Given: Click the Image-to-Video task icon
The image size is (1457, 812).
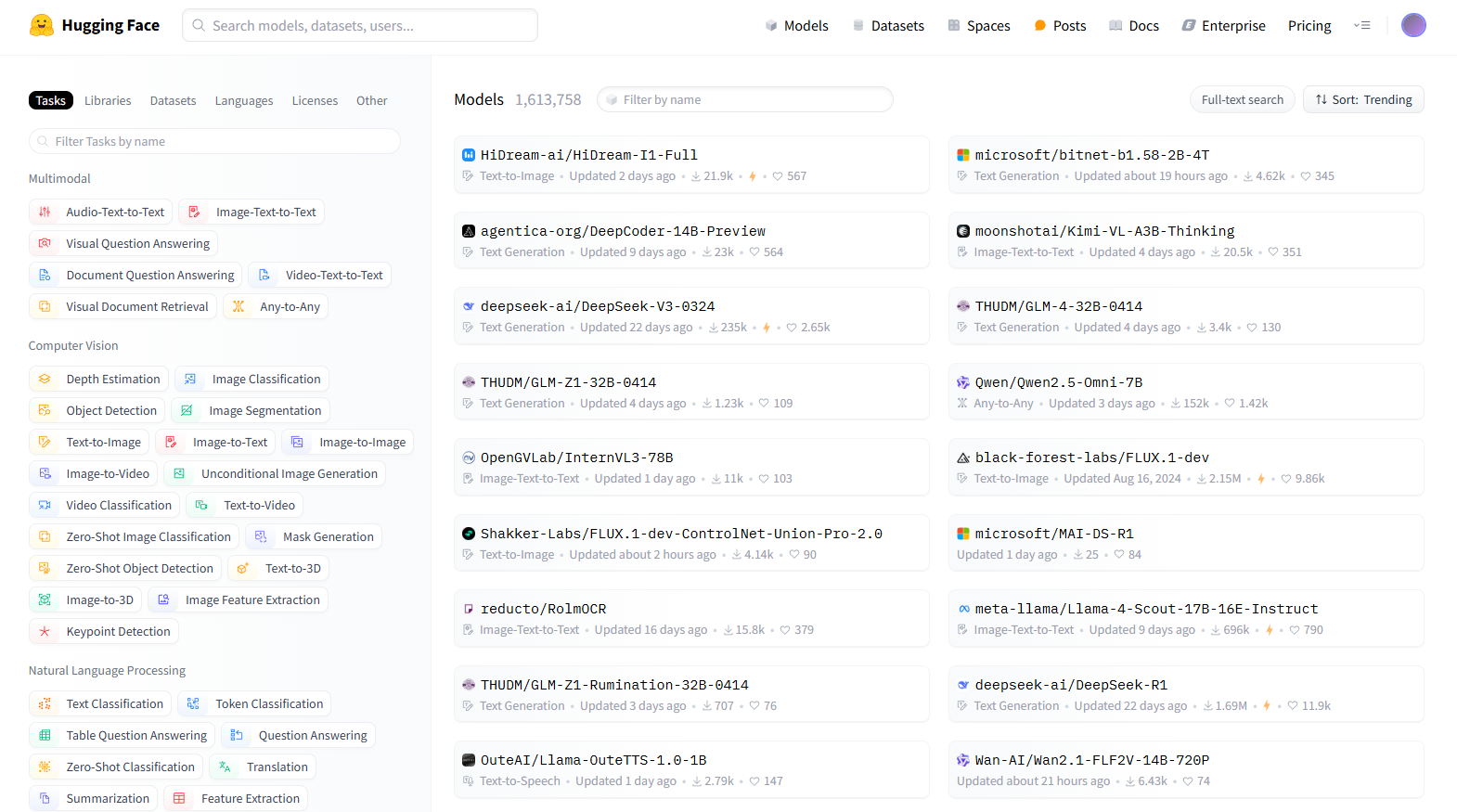Looking at the screenshot, I should coord(45,473).
